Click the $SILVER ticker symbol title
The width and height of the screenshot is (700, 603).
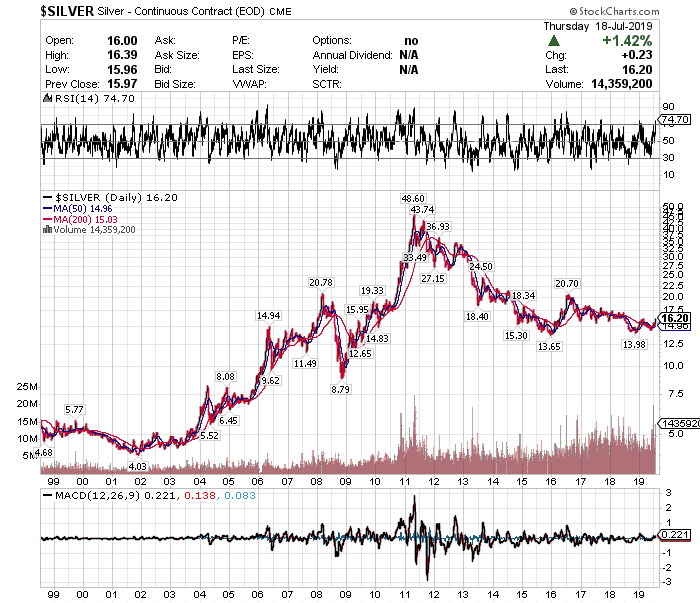coord(67,11)
